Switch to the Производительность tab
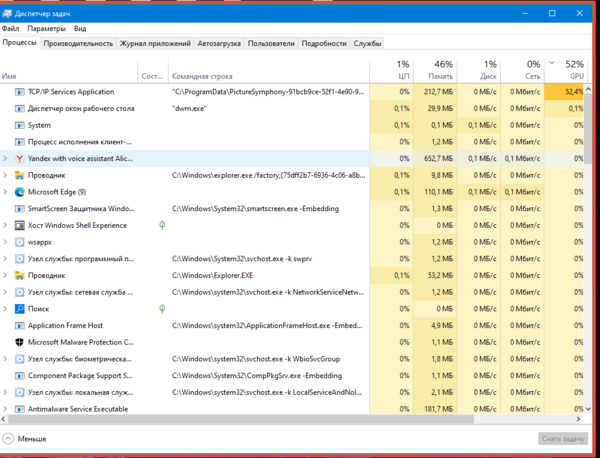 [78, 44]
